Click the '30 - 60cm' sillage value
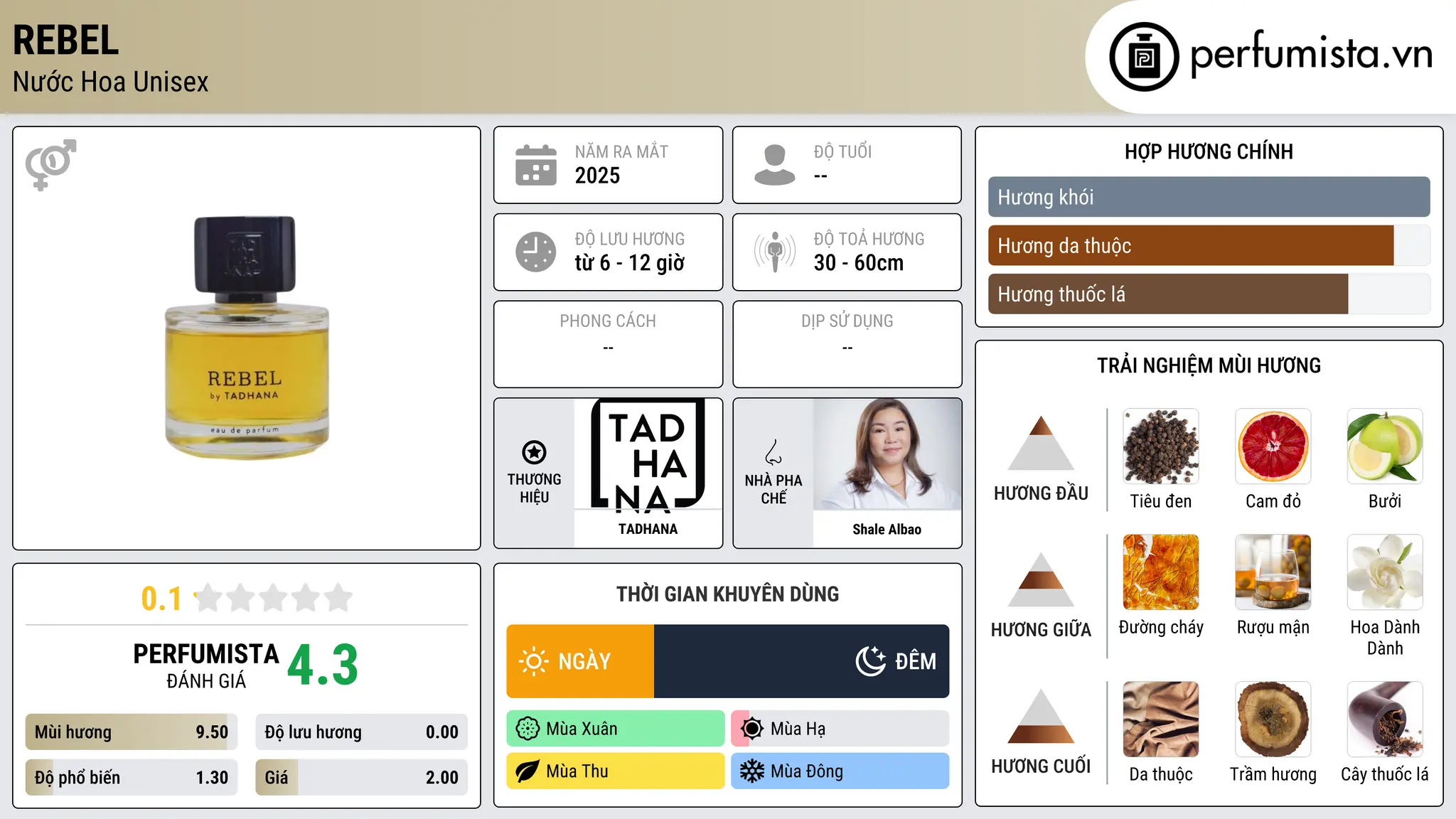This screenshot has width=1456, height=819. click(x=859, y=263)
